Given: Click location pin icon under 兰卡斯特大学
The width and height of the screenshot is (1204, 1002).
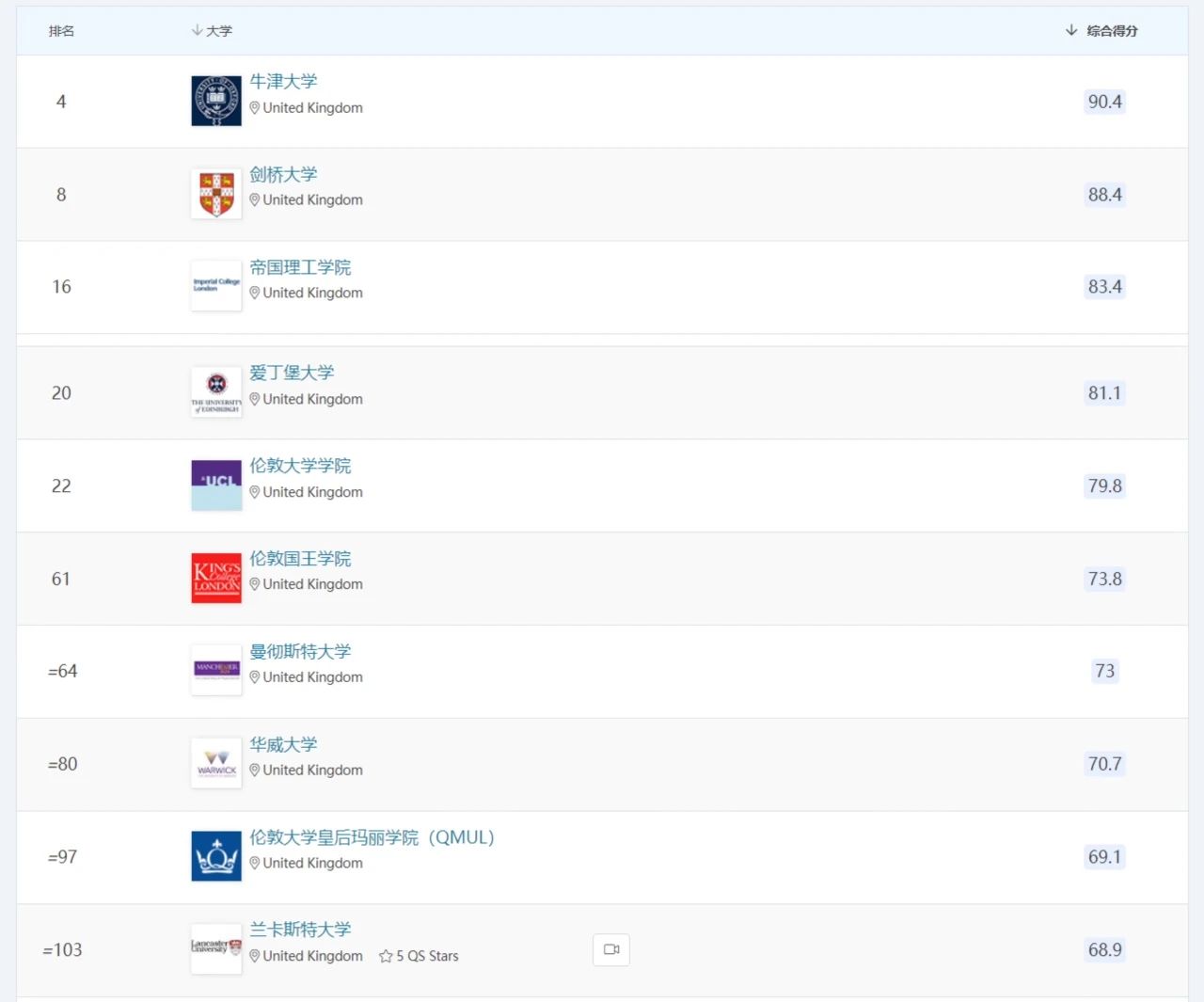Looking at the screenshot, I should 254,956.
